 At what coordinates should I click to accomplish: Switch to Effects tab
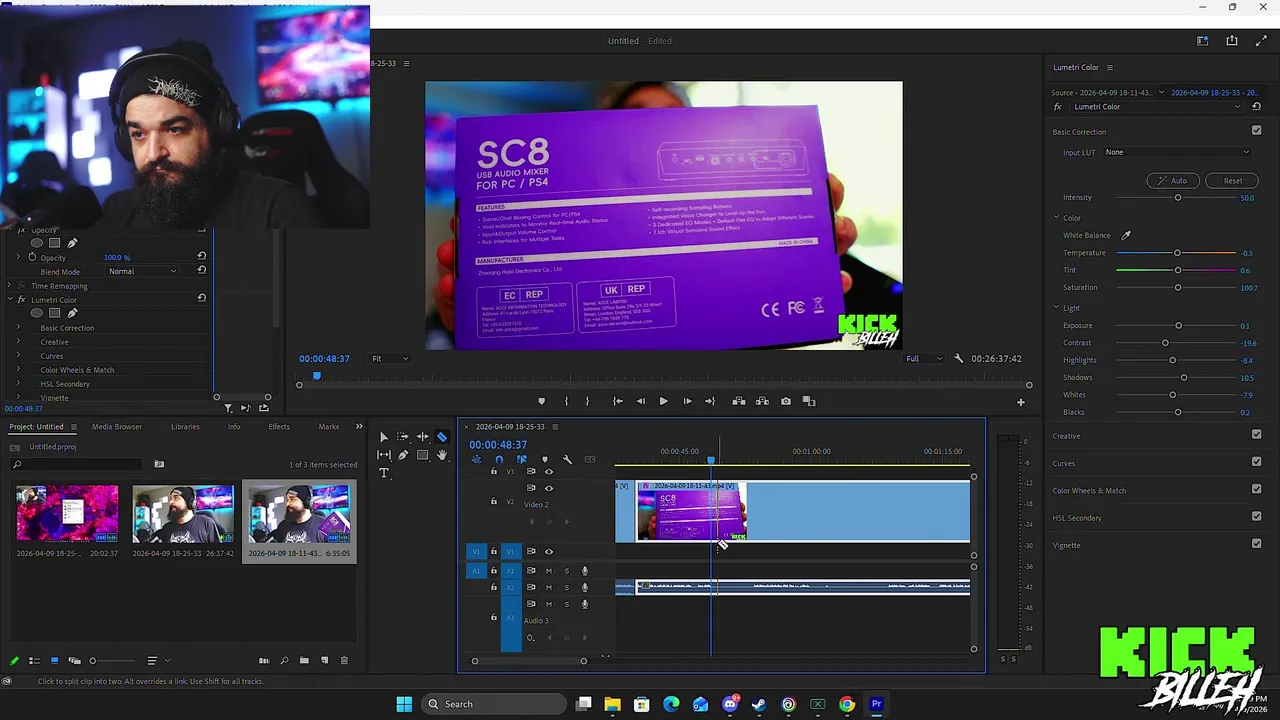(279, 427)
